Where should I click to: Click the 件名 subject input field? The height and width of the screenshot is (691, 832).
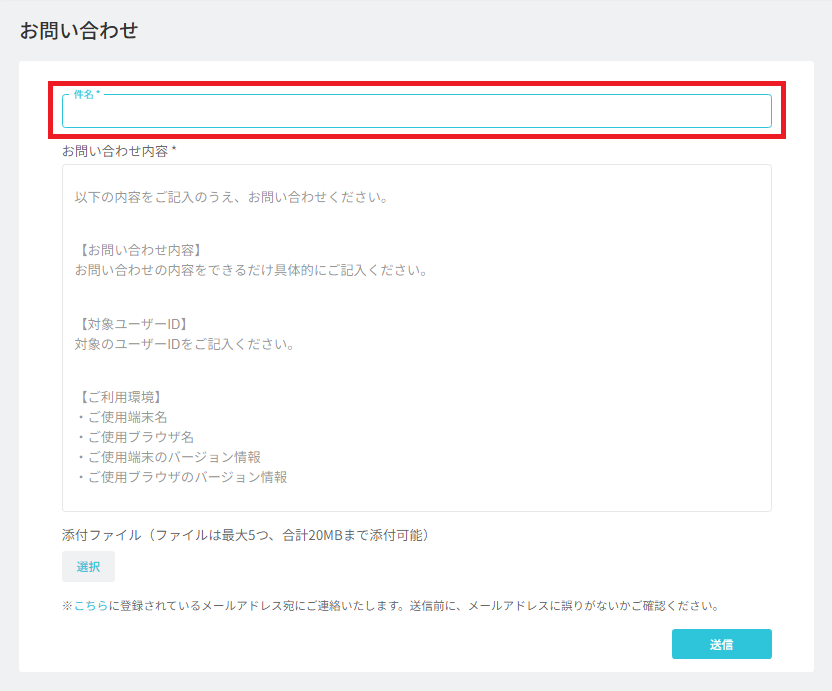point(417,111)
